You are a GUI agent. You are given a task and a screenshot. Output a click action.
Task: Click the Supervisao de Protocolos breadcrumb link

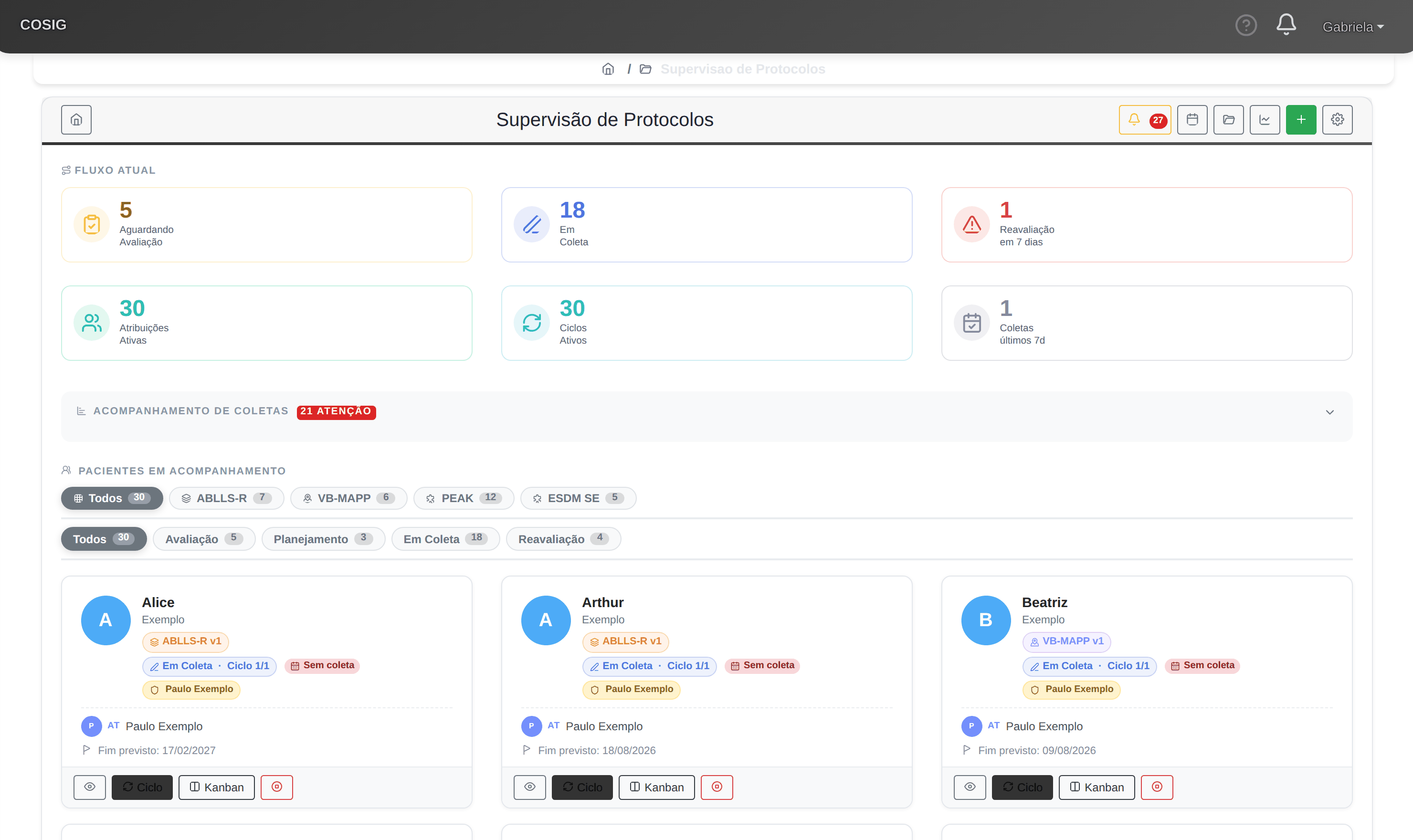coord(742,69)
